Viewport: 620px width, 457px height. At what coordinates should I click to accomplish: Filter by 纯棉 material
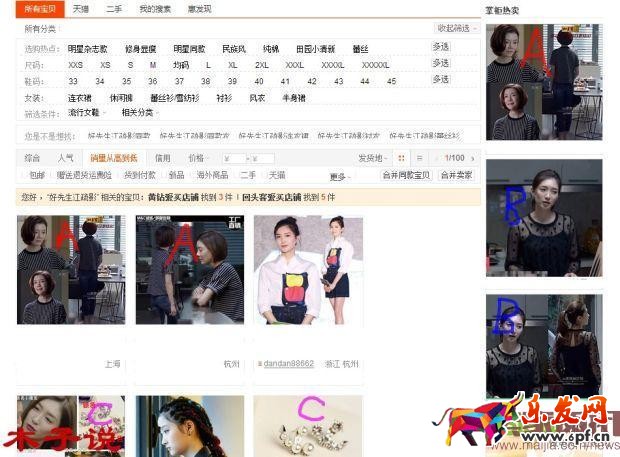click(x=271, y=49)
